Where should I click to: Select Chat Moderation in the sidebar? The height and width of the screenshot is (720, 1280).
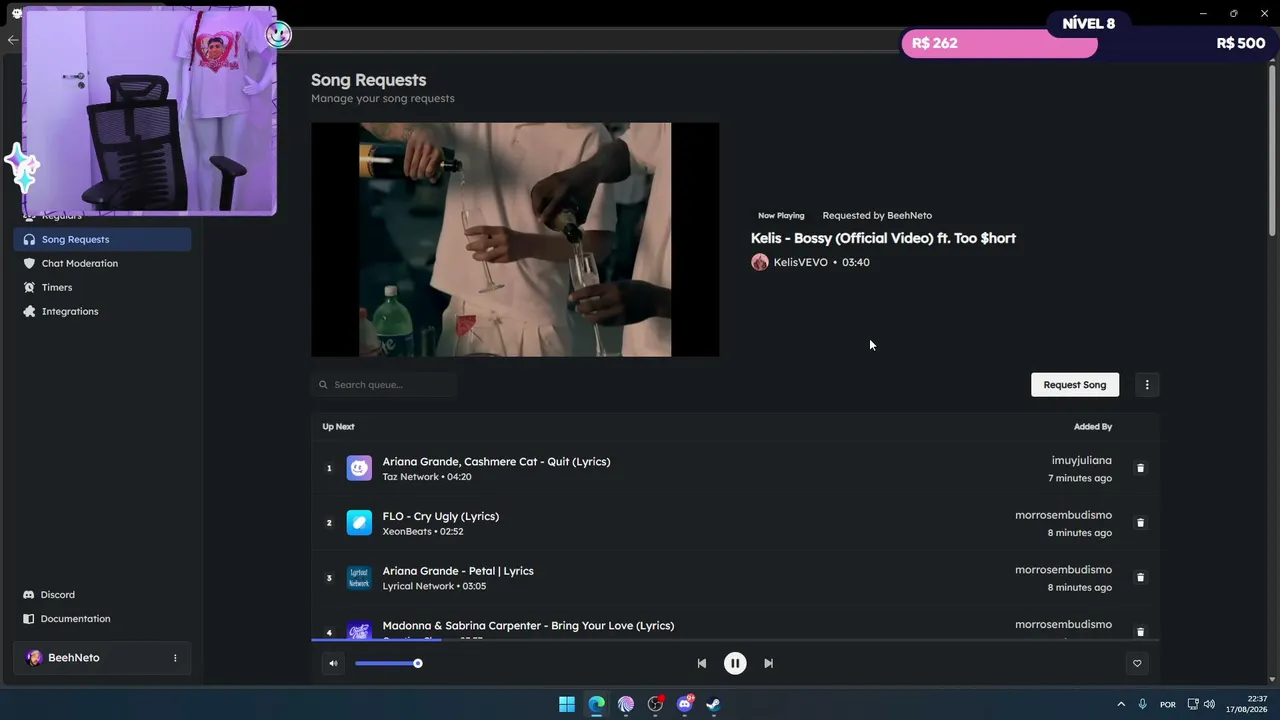coord(80,264)
